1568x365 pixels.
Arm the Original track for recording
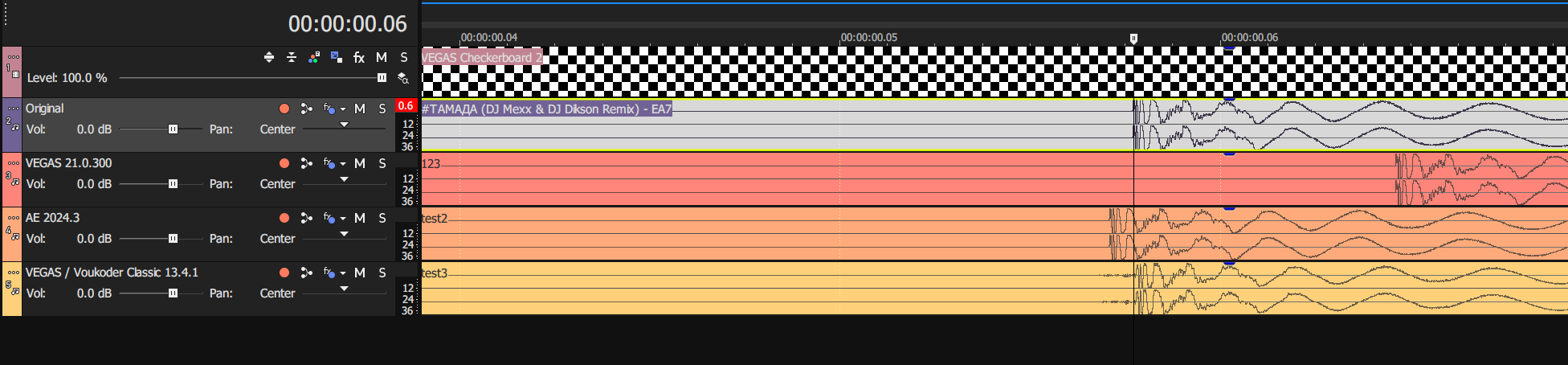click(x=284, y=109)
